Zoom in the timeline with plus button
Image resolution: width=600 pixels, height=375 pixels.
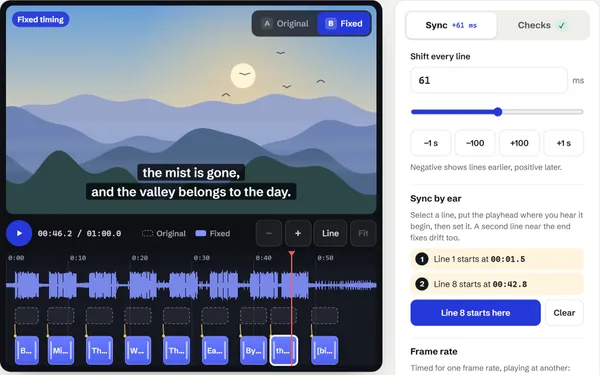298,233
